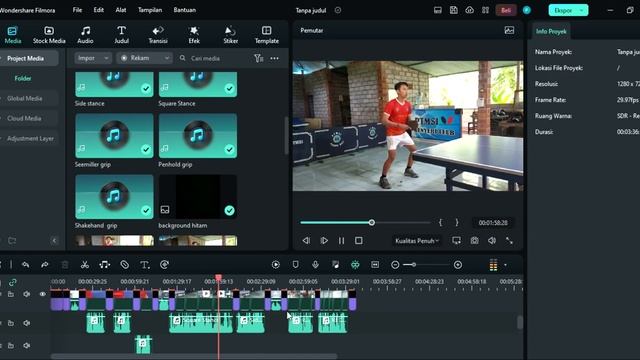Image resolution: width=640 pixels, height=360 pixels.
Task: Open the Alat menu
Action: (x=121, y=10)
